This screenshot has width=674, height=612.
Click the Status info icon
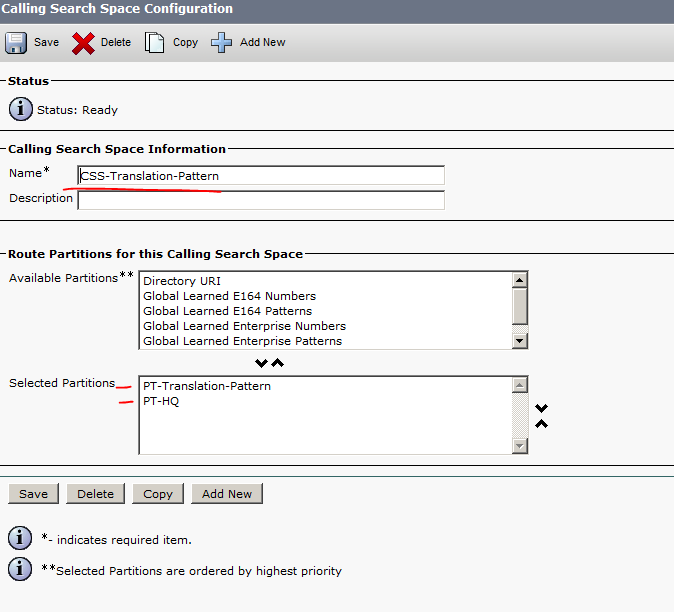[x=20, y=109]
